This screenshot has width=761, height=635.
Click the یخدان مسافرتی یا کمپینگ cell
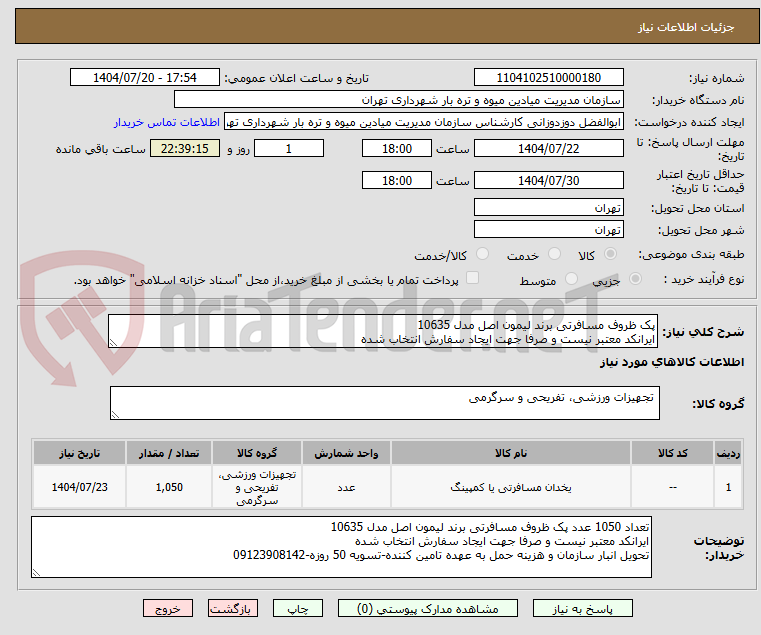[x=511, y=487]
